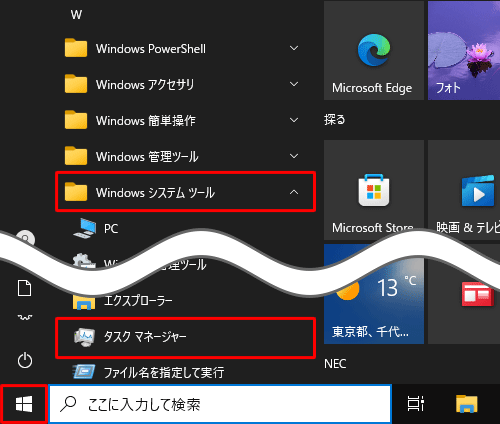500x424 pixels.
Task: Open Task View from the taskbar
Action: pos(416,404)
